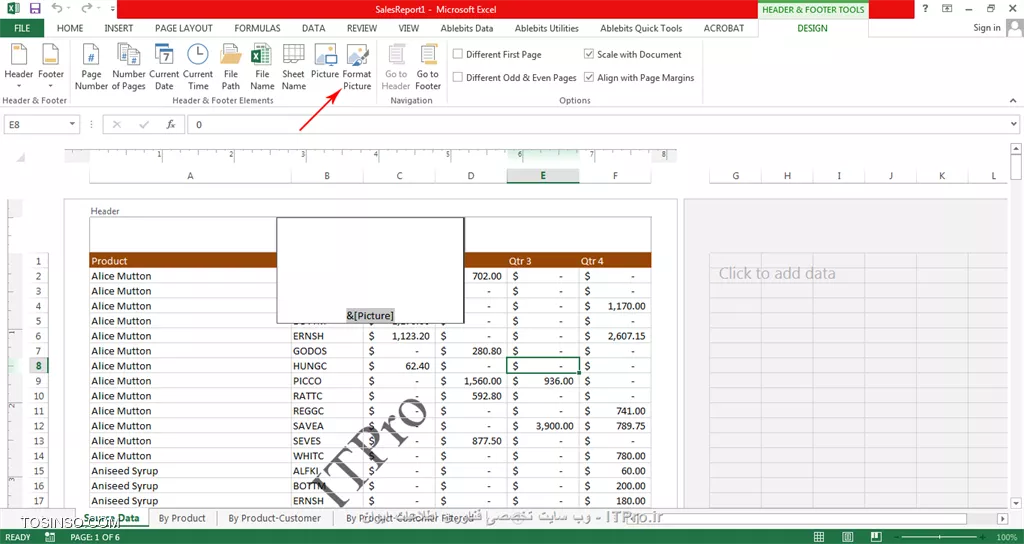The height and width of the screenshot is (544, 1024).
Task: Insert Sheet Name element
Action: click(x=293, y=67)
